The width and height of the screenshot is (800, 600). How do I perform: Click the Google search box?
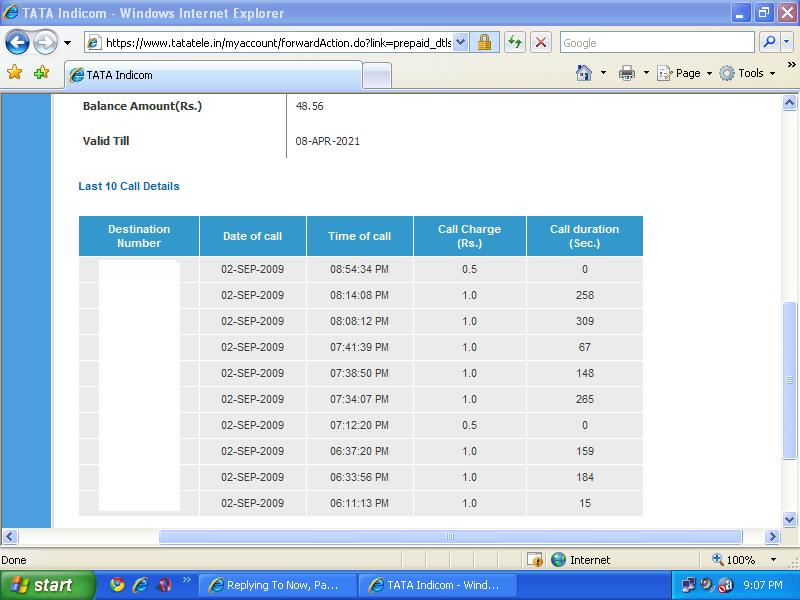point(657,43)
